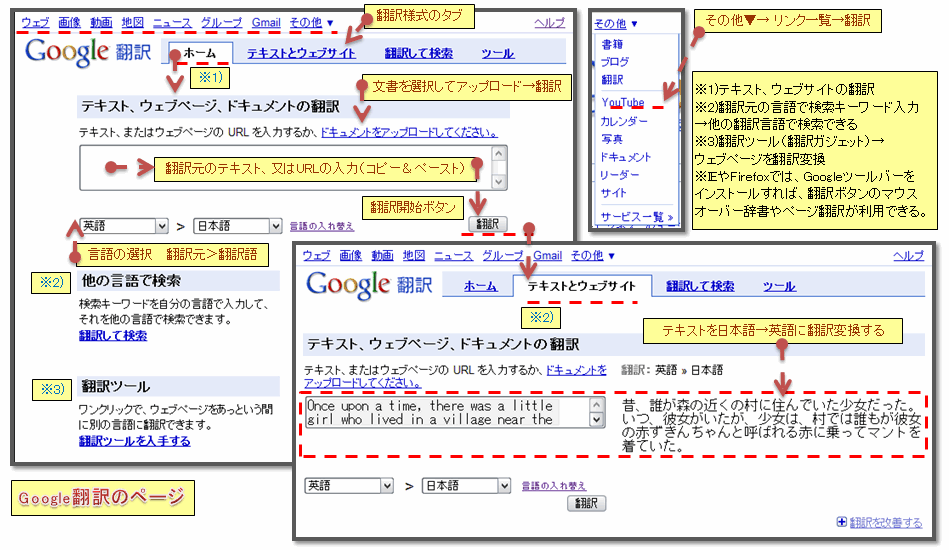Image resolution: width=949 pixels, height=550 pixels.
Task: Switch to 翻訳して検索 tab in left window
Action: [419, 53]
